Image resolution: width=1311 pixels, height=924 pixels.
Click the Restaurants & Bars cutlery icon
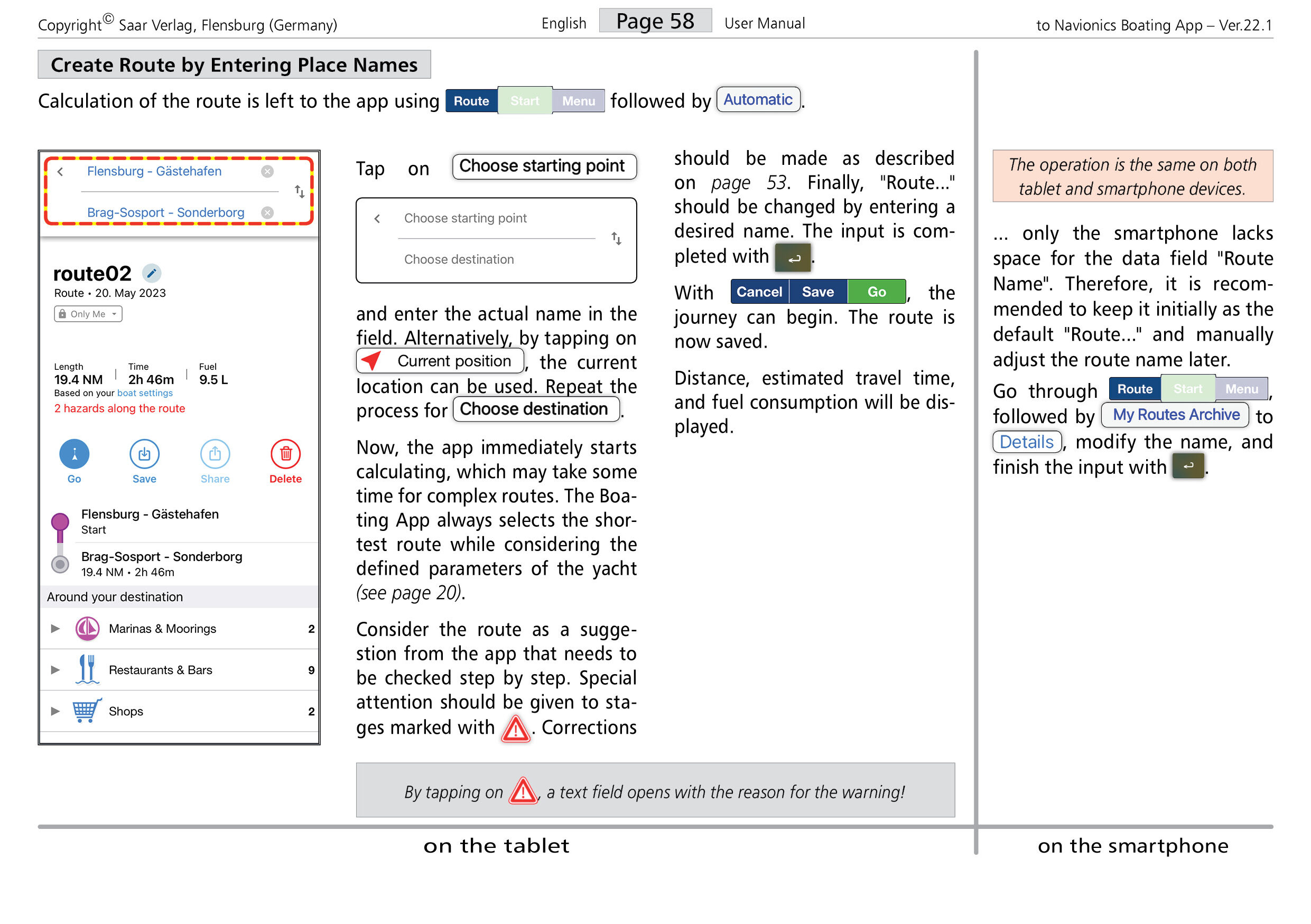87,669
